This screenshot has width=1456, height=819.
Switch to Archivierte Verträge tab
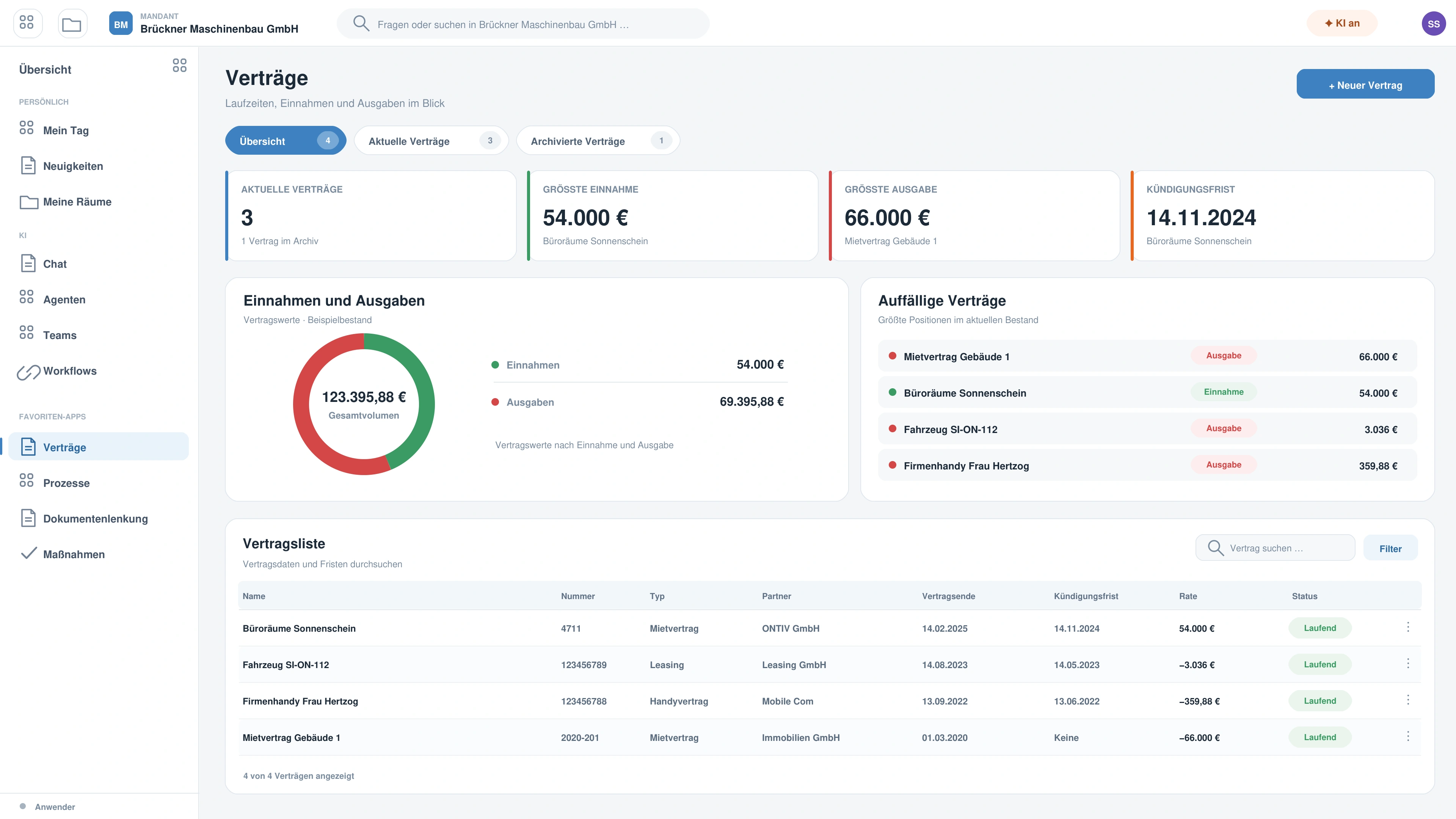point(598,141)
